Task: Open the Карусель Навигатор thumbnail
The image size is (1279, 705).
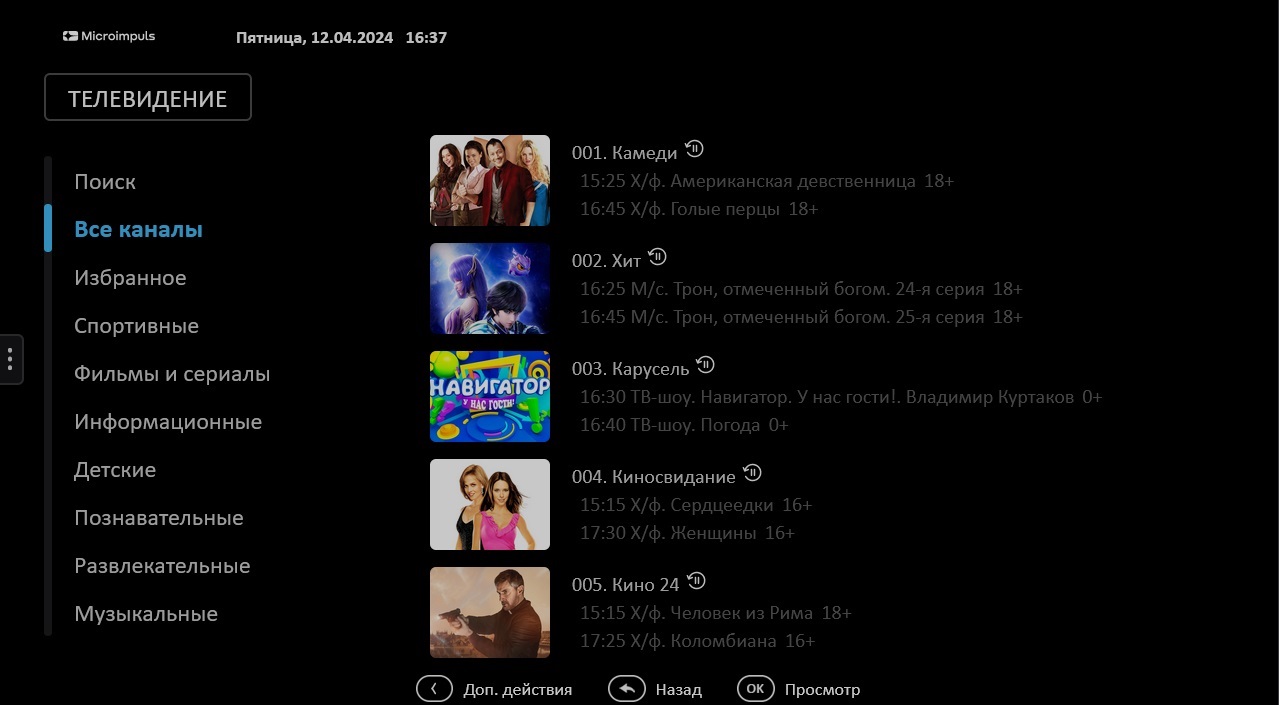Action: tap(490, 396)
